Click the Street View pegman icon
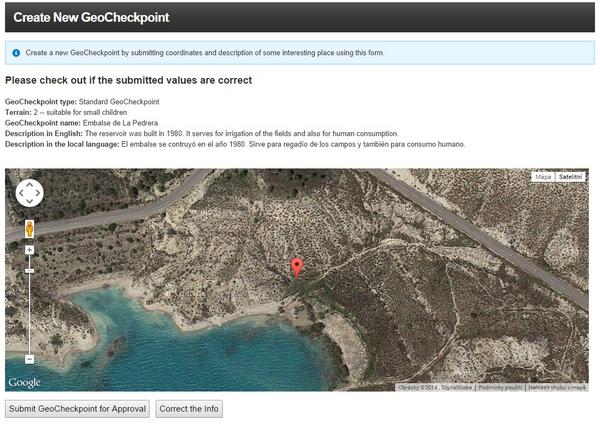This screenshot has width=600, height=425. (29, 229)
